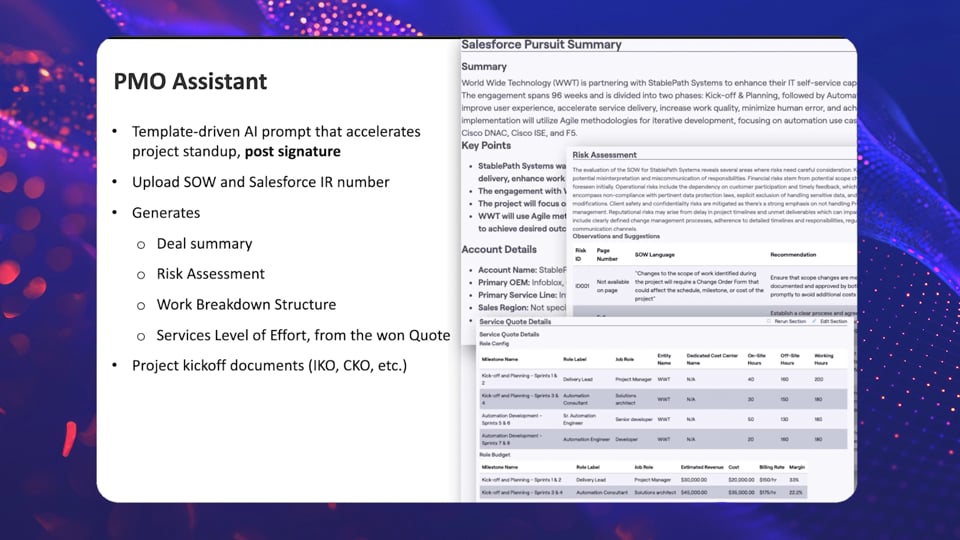Click the Edit Section pencil icon
Viewport: 960px width, 540px height.
point(815,321)
